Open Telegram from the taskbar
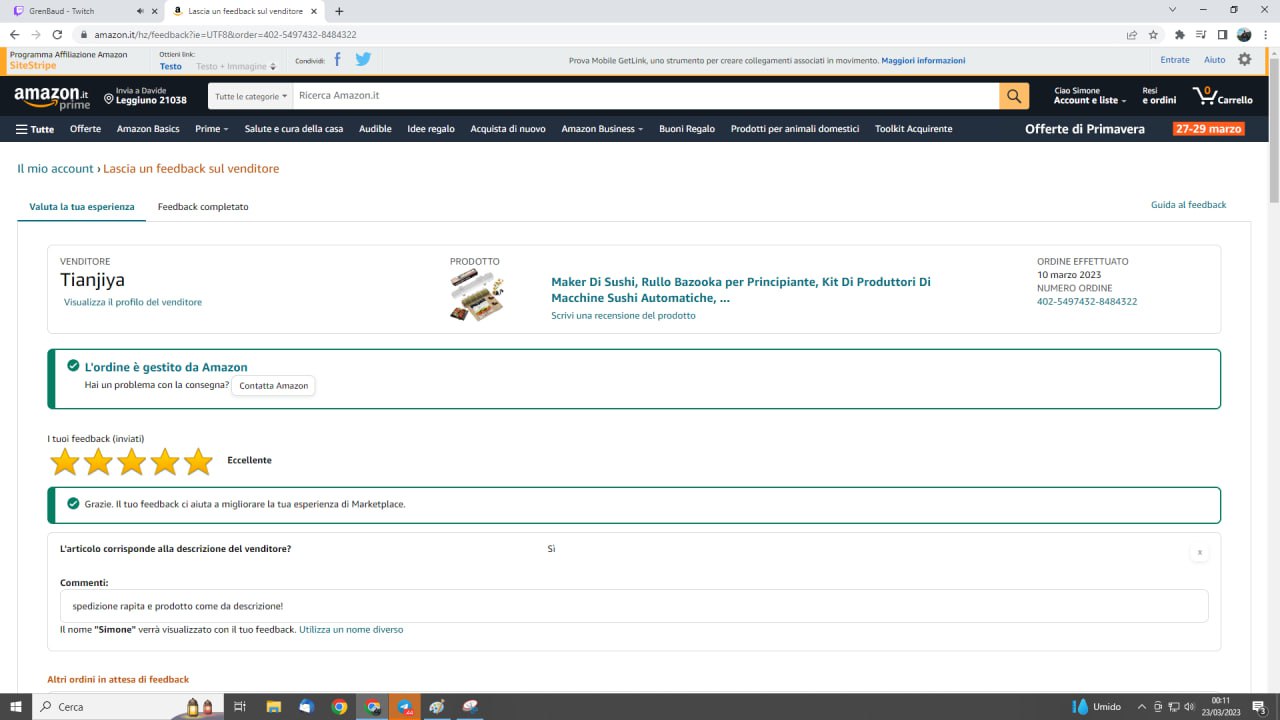Screen dimensions: 1280x720 pos(404,707)
